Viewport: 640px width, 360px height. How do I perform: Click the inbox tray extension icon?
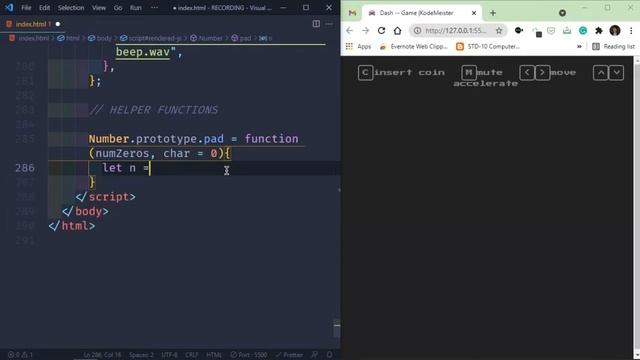[567, 31]
